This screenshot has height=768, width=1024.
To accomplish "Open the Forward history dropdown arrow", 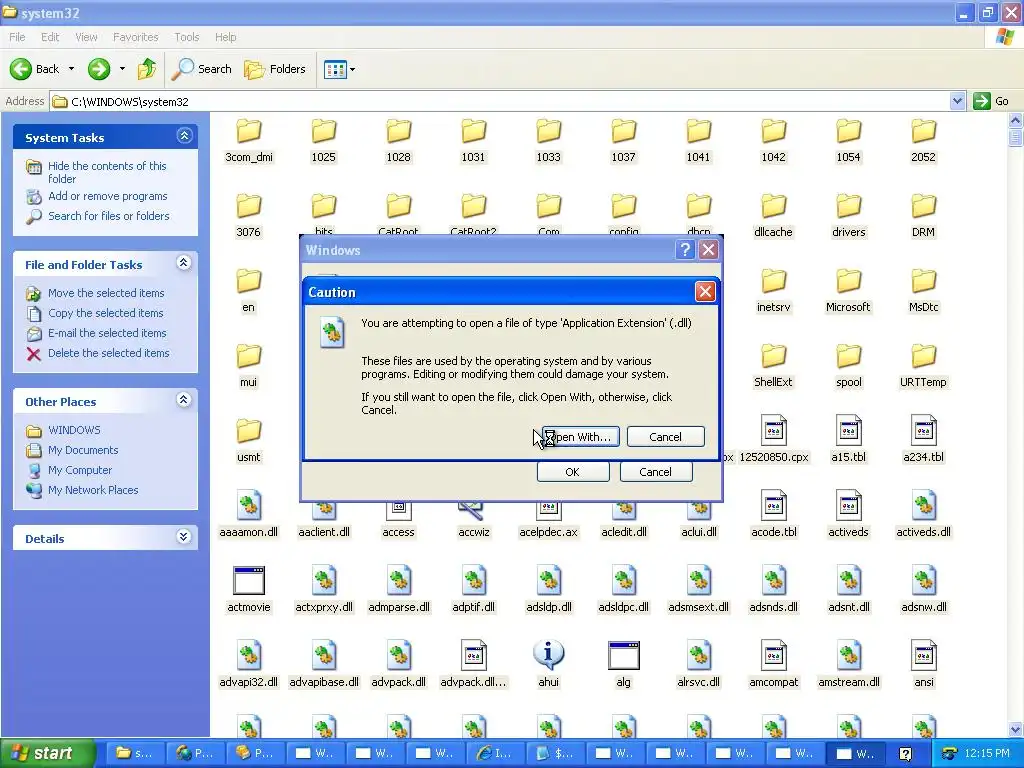I will click(122, 69).
